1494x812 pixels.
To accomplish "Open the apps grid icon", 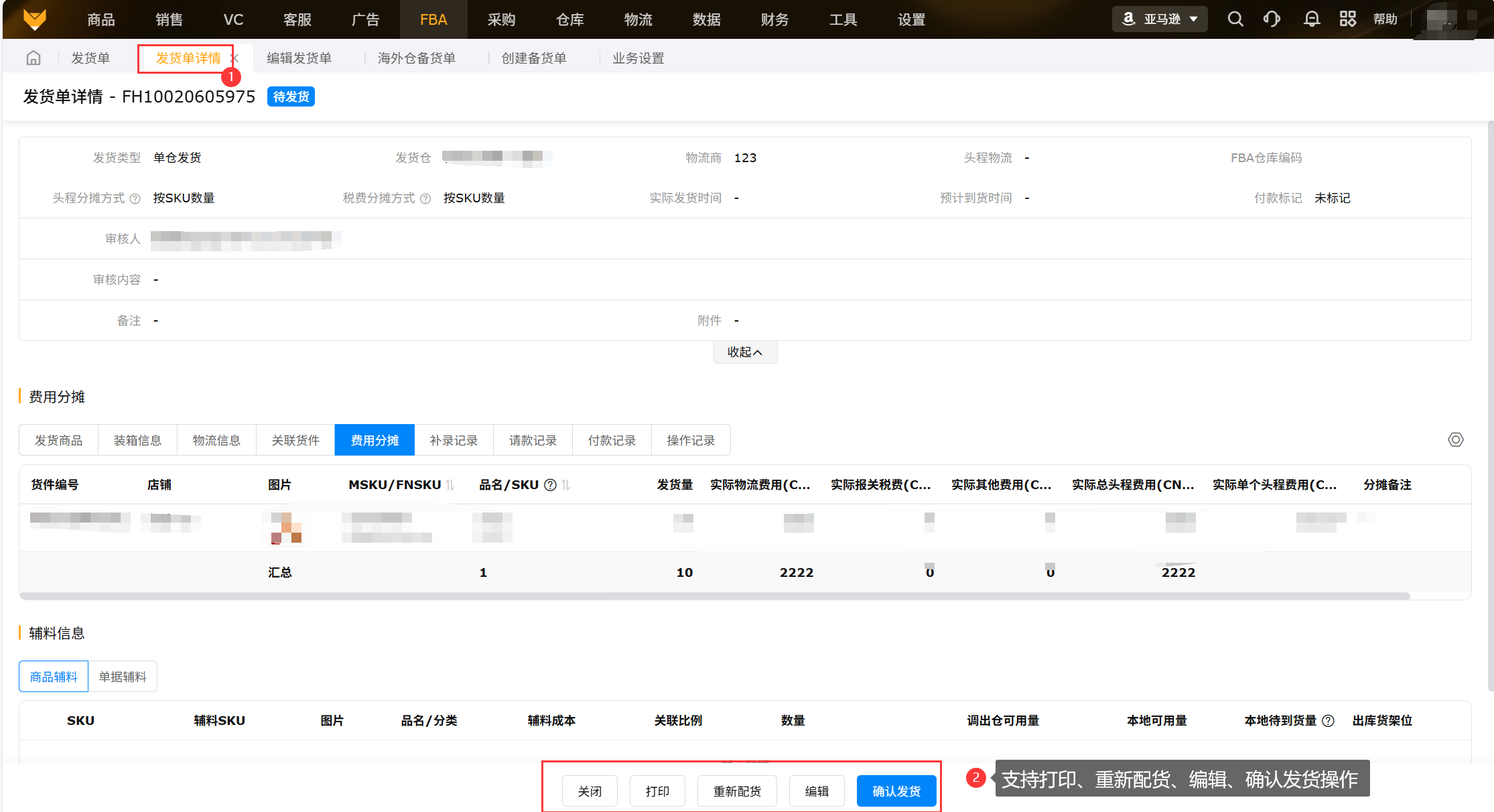I will point(1348,19).
